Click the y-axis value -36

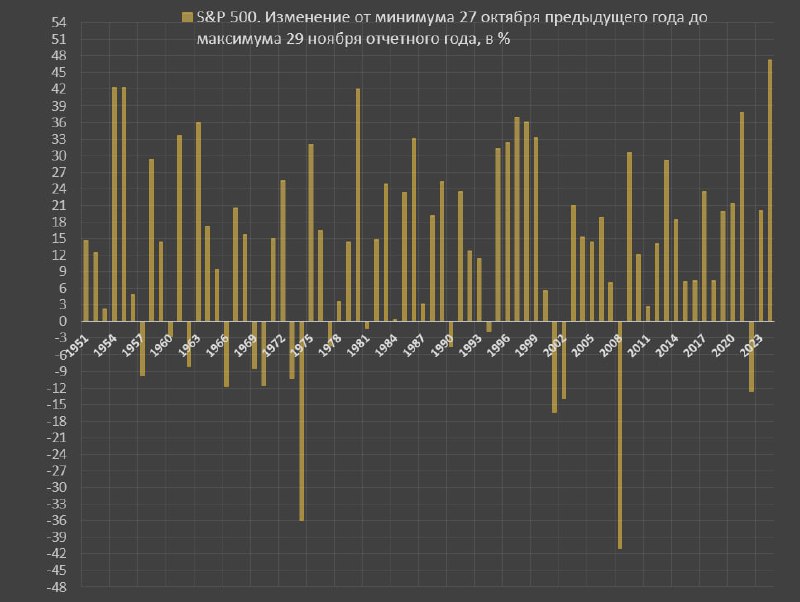click(x=57, y=521)
